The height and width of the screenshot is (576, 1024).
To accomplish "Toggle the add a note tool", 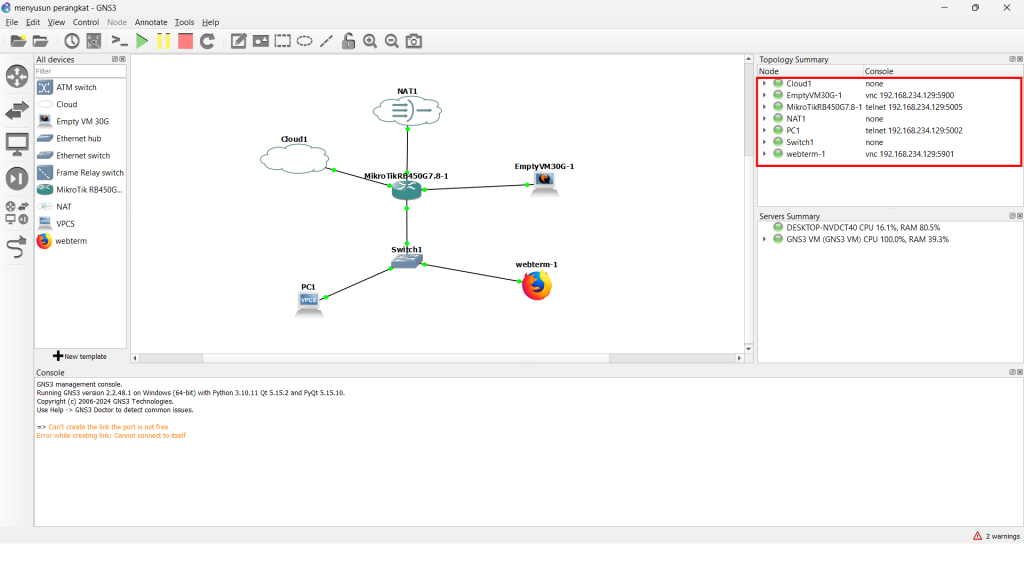I will coord(239,41).
